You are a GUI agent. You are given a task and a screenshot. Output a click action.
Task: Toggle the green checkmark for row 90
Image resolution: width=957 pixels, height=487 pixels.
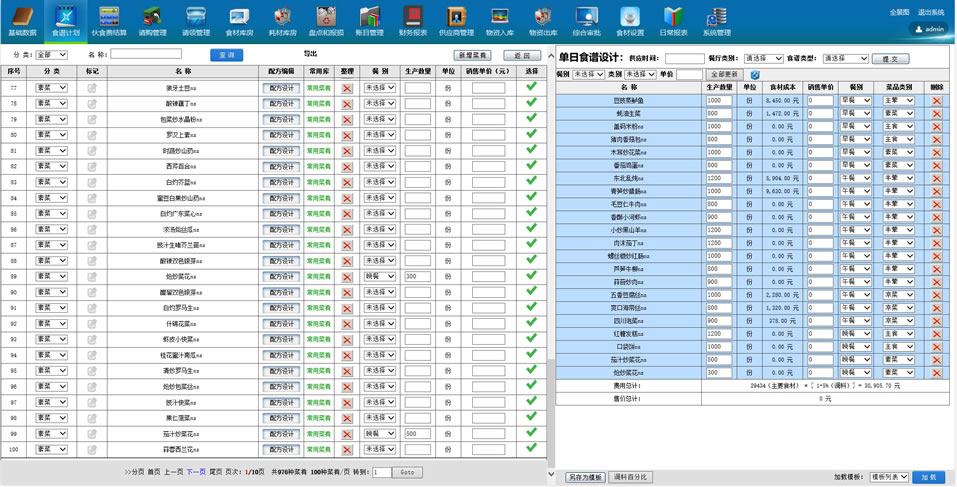531,291
